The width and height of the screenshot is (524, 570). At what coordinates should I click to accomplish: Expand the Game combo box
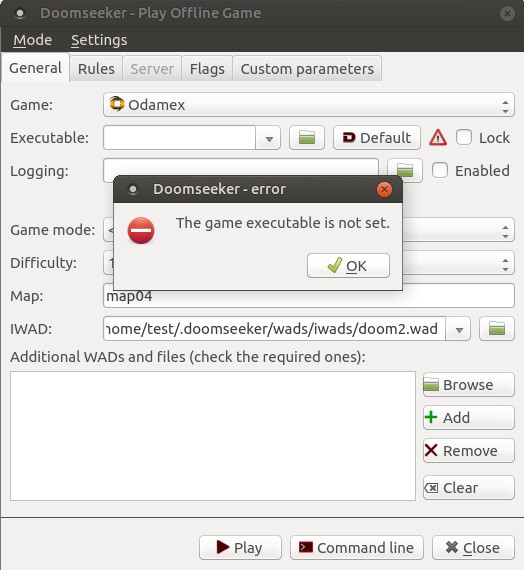click(x=308, y=105)
